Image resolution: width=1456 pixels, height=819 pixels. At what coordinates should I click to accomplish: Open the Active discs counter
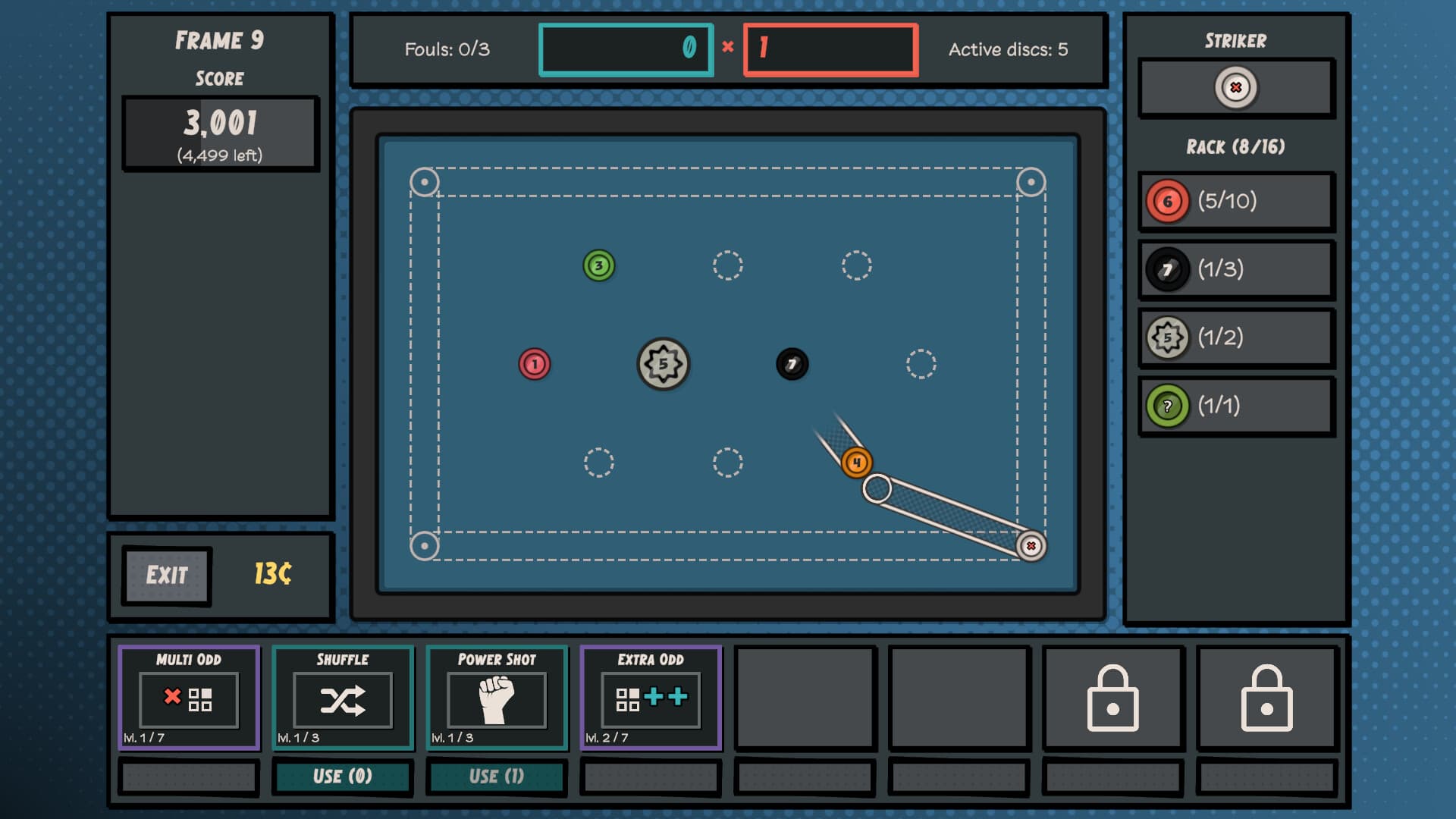[x=1009, y=50]
